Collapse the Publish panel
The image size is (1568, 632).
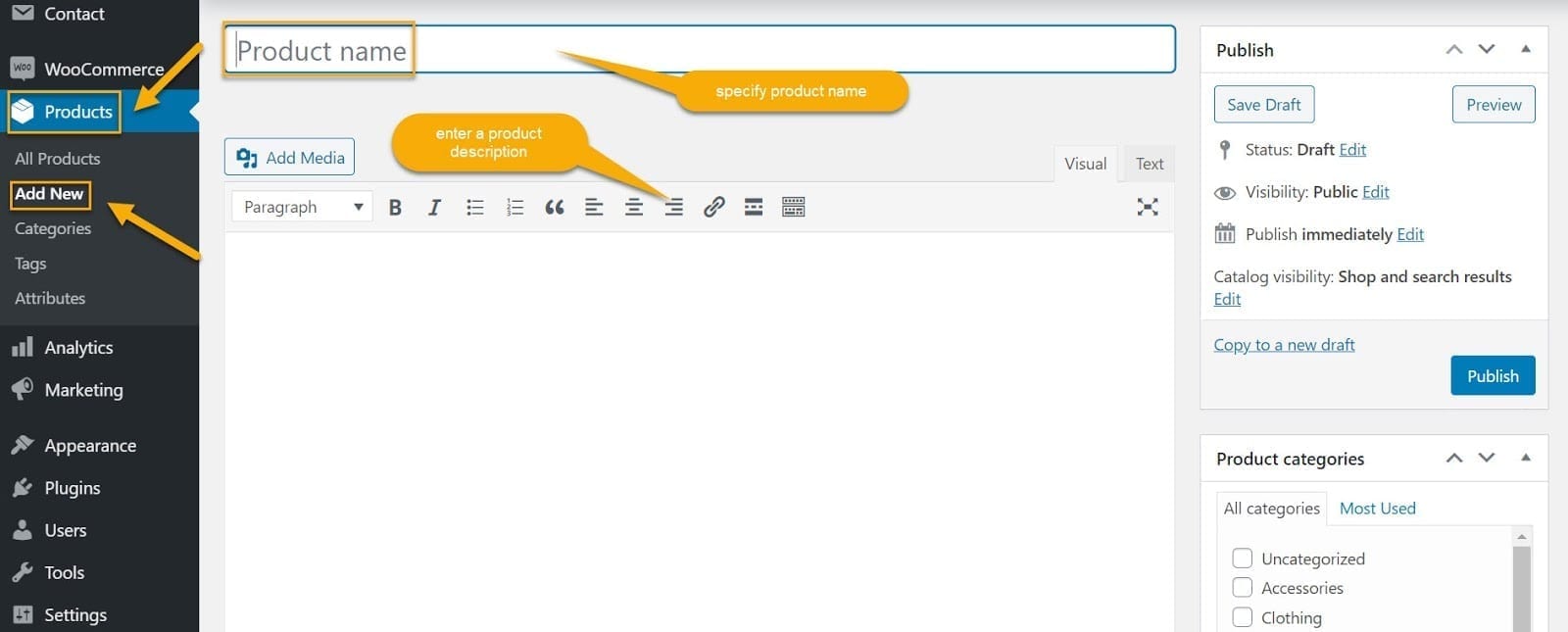point(1526,49)
